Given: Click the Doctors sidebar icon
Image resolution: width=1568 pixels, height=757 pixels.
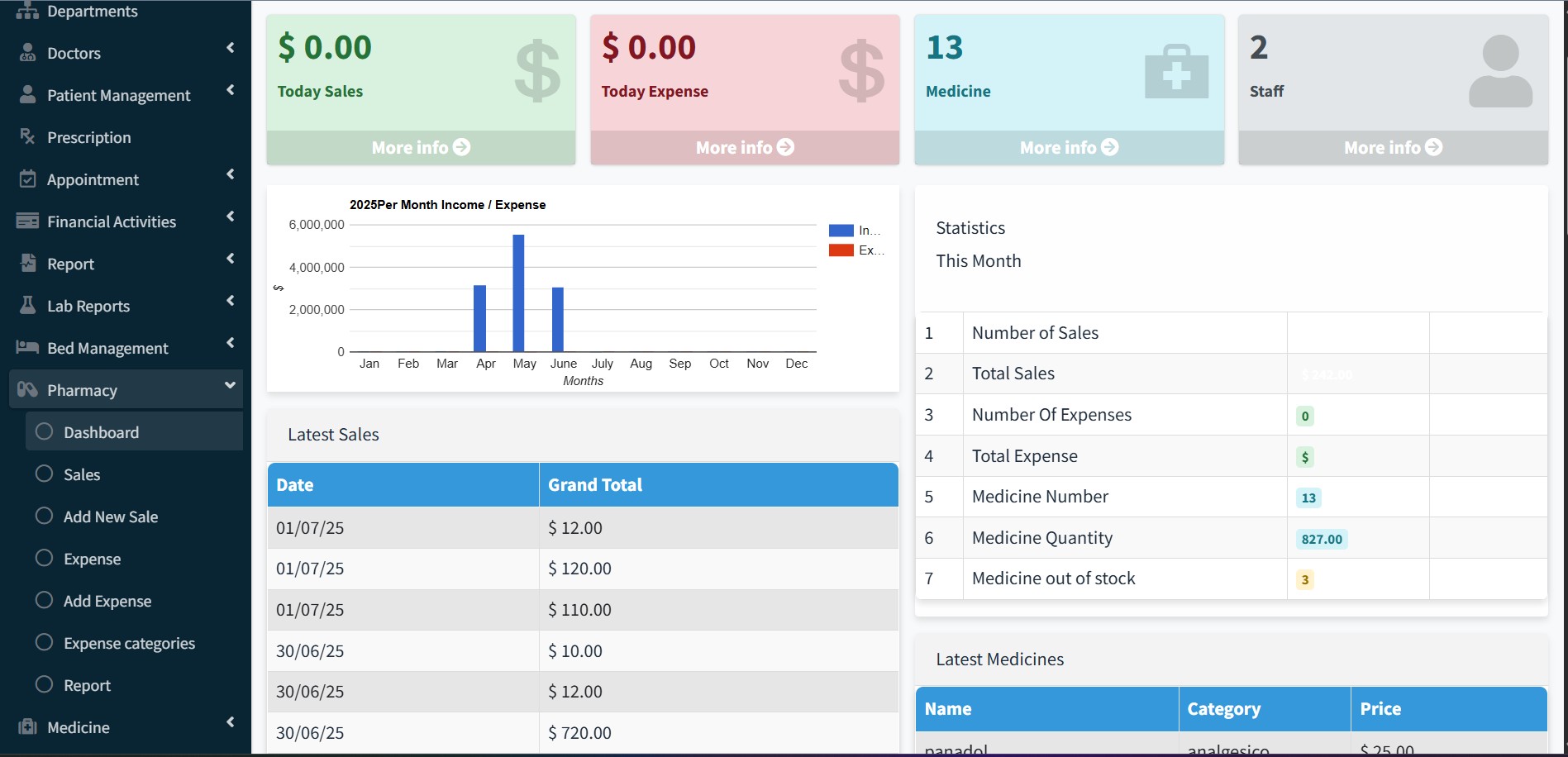Looking at the screenshot, I should [x=27, y=53].
